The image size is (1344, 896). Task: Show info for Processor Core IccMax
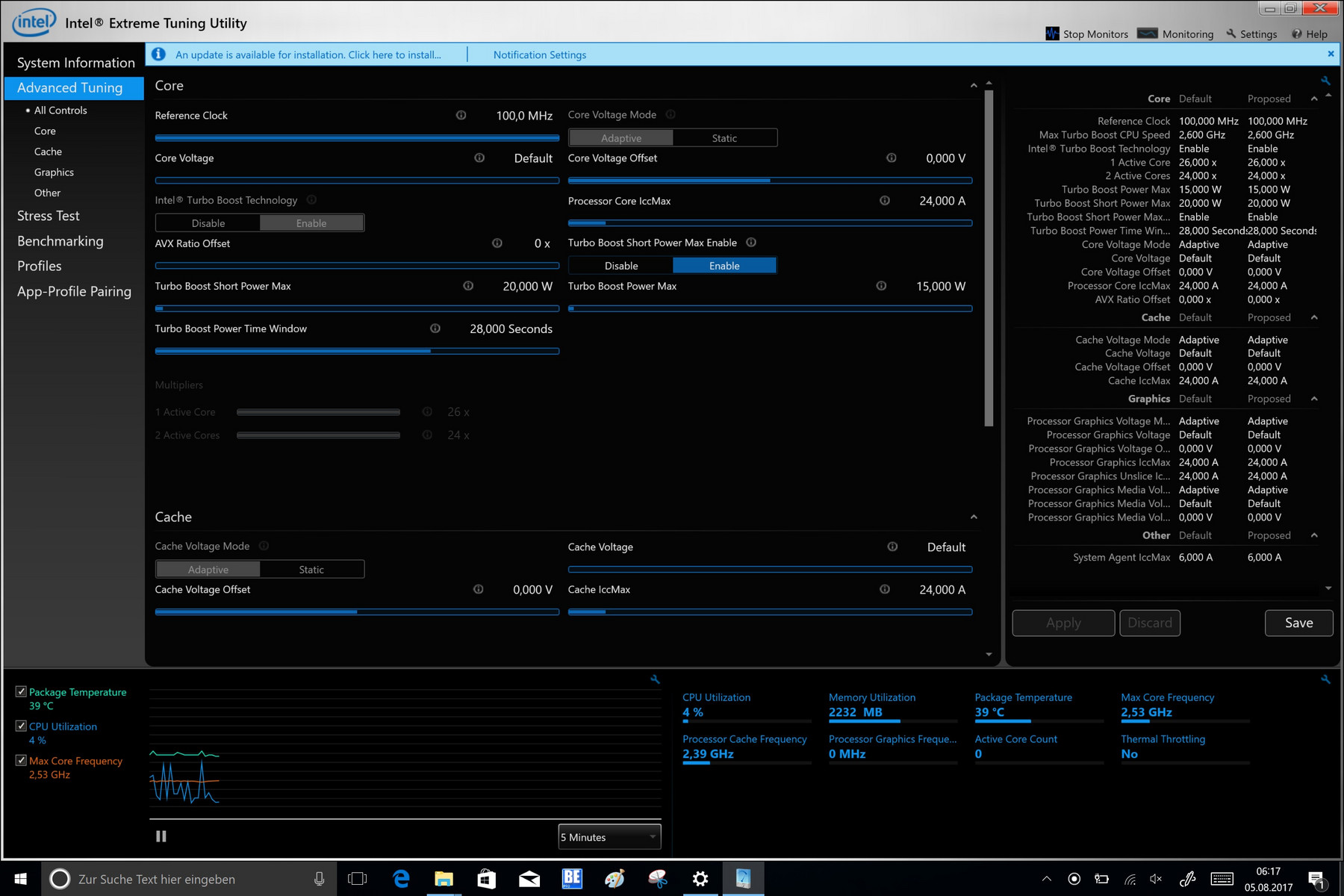pos(885,200)
